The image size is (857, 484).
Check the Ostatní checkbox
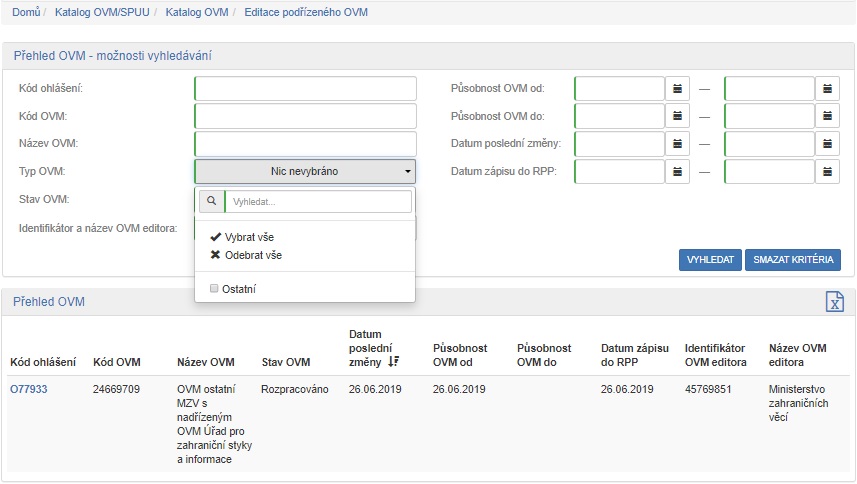(214, 289)
